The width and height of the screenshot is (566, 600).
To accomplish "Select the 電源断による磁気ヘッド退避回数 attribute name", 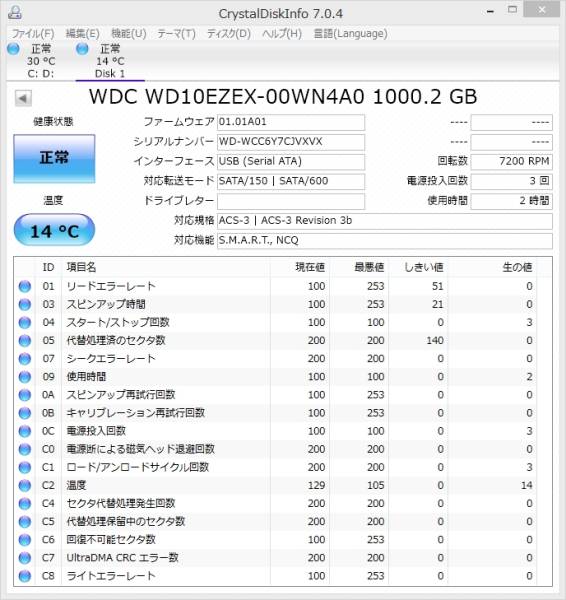I will tap(140, 449).
